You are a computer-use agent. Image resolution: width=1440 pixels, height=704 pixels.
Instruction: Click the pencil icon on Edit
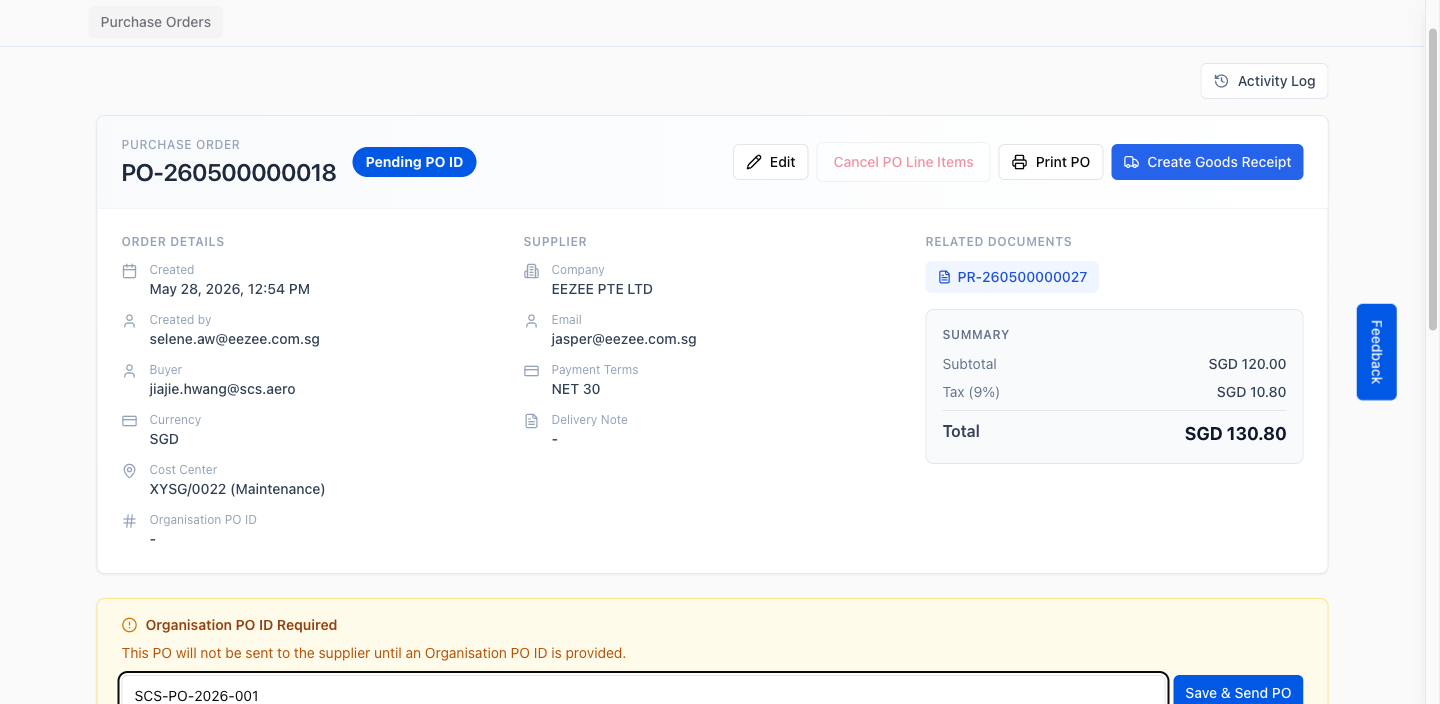(x=754, y=162)
